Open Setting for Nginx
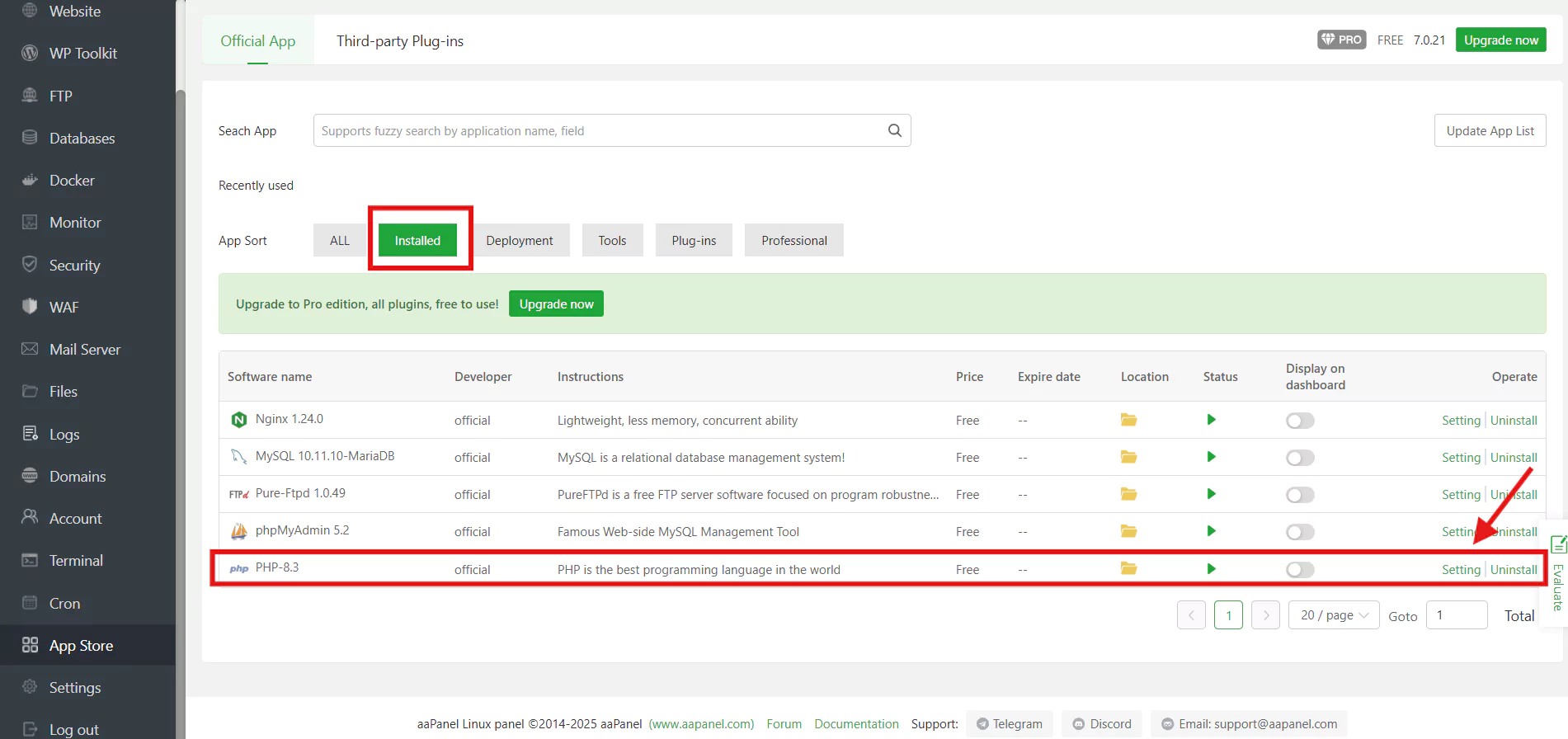The image size is (1568, 739). (1461, 421)
